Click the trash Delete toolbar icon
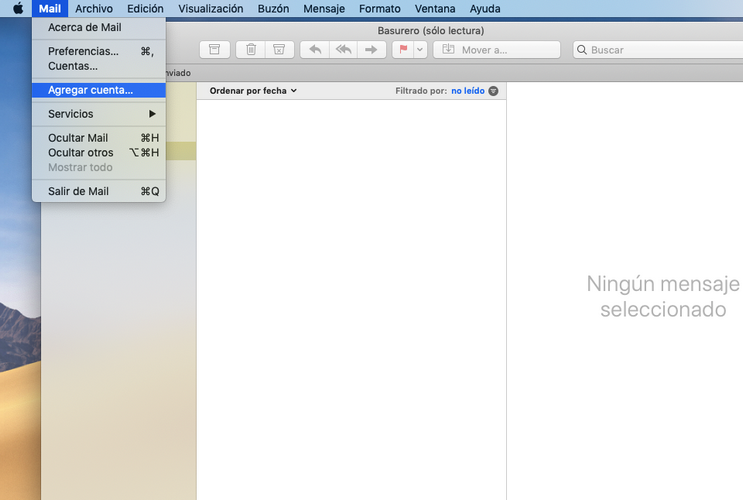The image size is (743, 500). coord(251,49)
